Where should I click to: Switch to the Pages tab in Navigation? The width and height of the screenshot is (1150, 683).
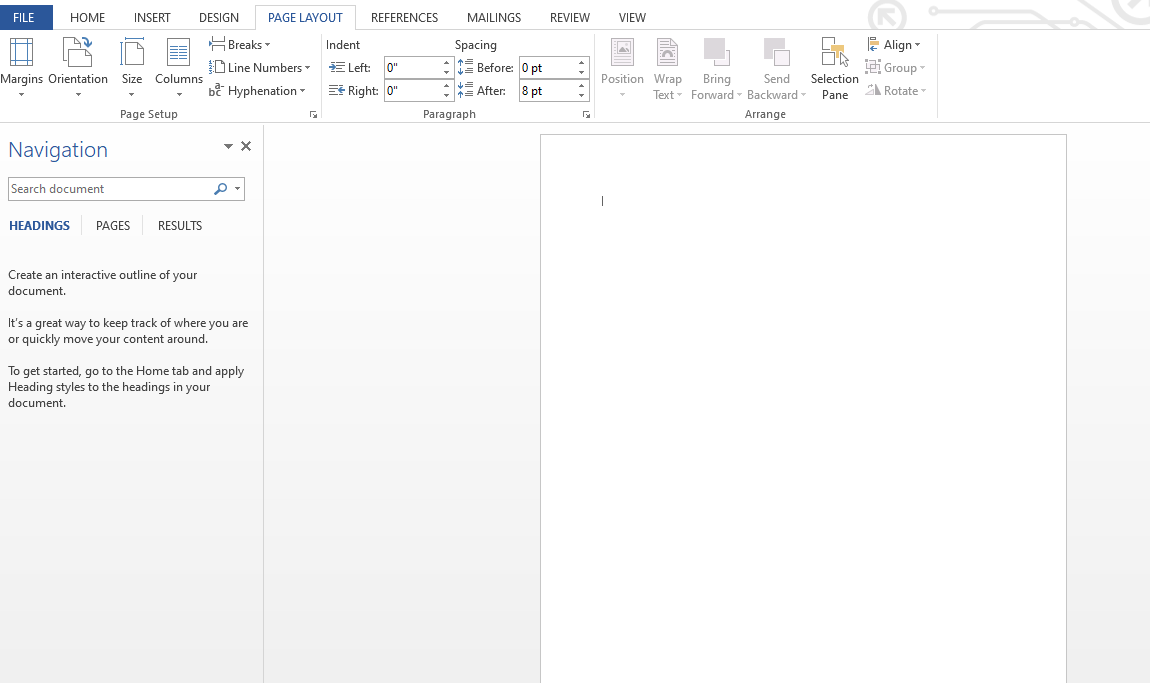[112, 225]
